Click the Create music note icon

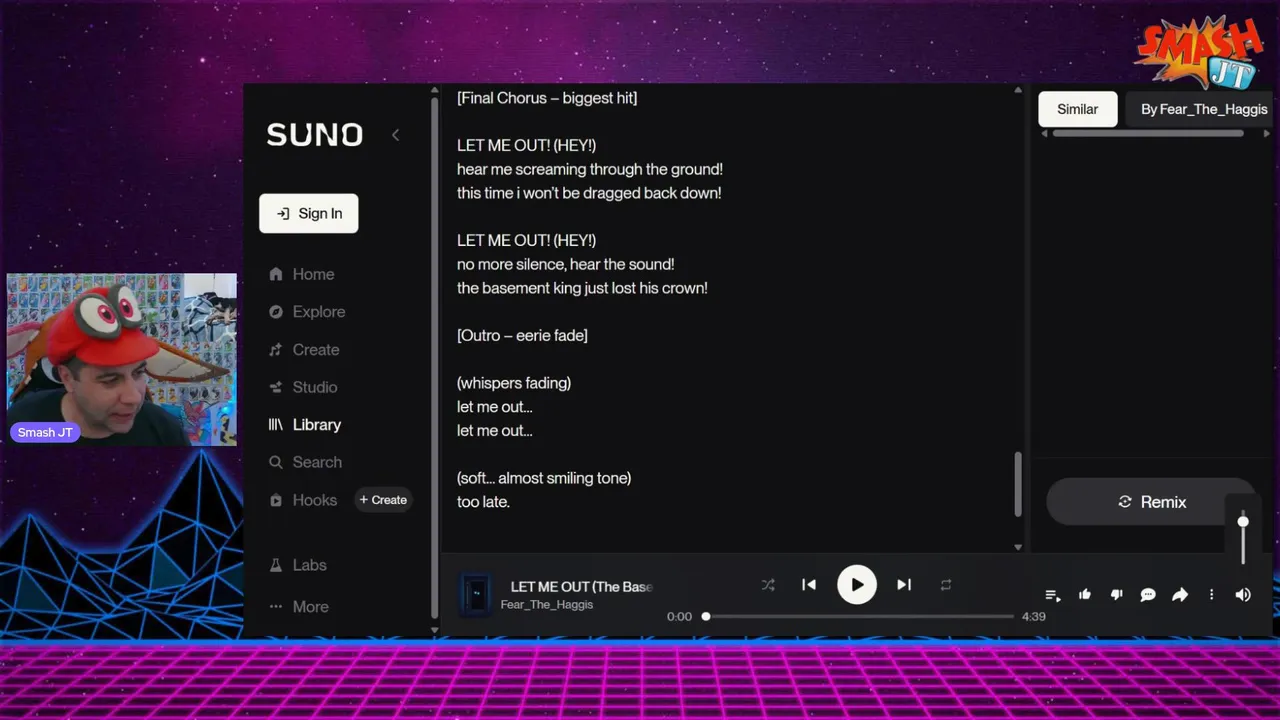click(276, 350)
